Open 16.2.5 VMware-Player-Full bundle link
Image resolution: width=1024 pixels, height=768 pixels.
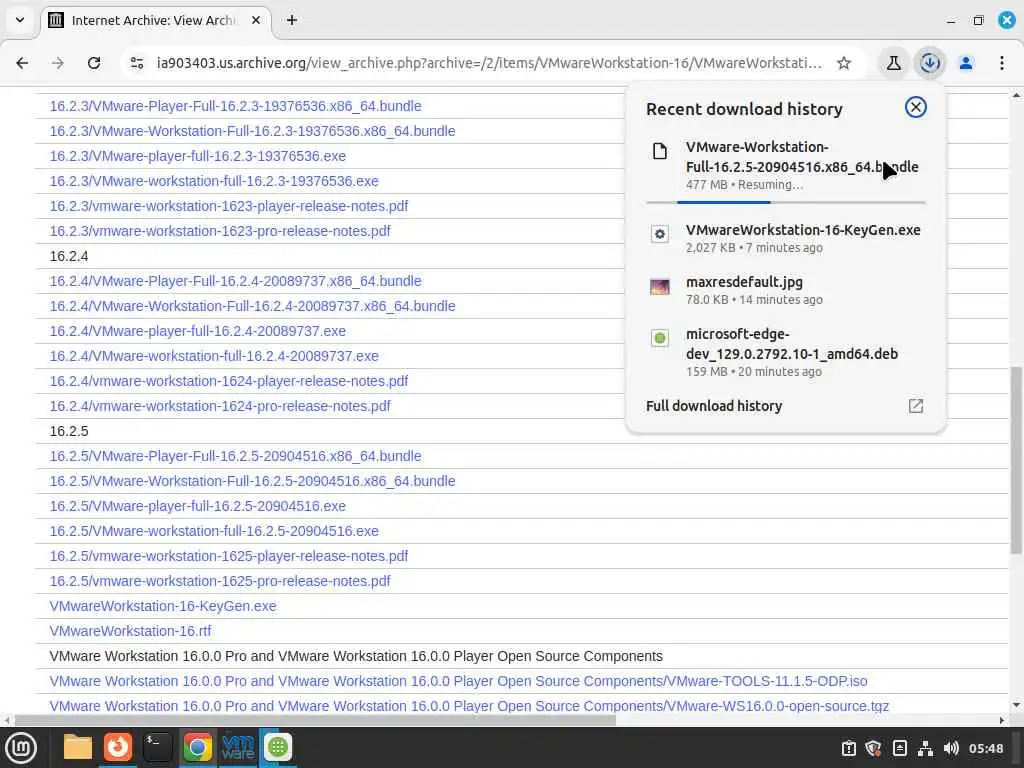[235, 456]
